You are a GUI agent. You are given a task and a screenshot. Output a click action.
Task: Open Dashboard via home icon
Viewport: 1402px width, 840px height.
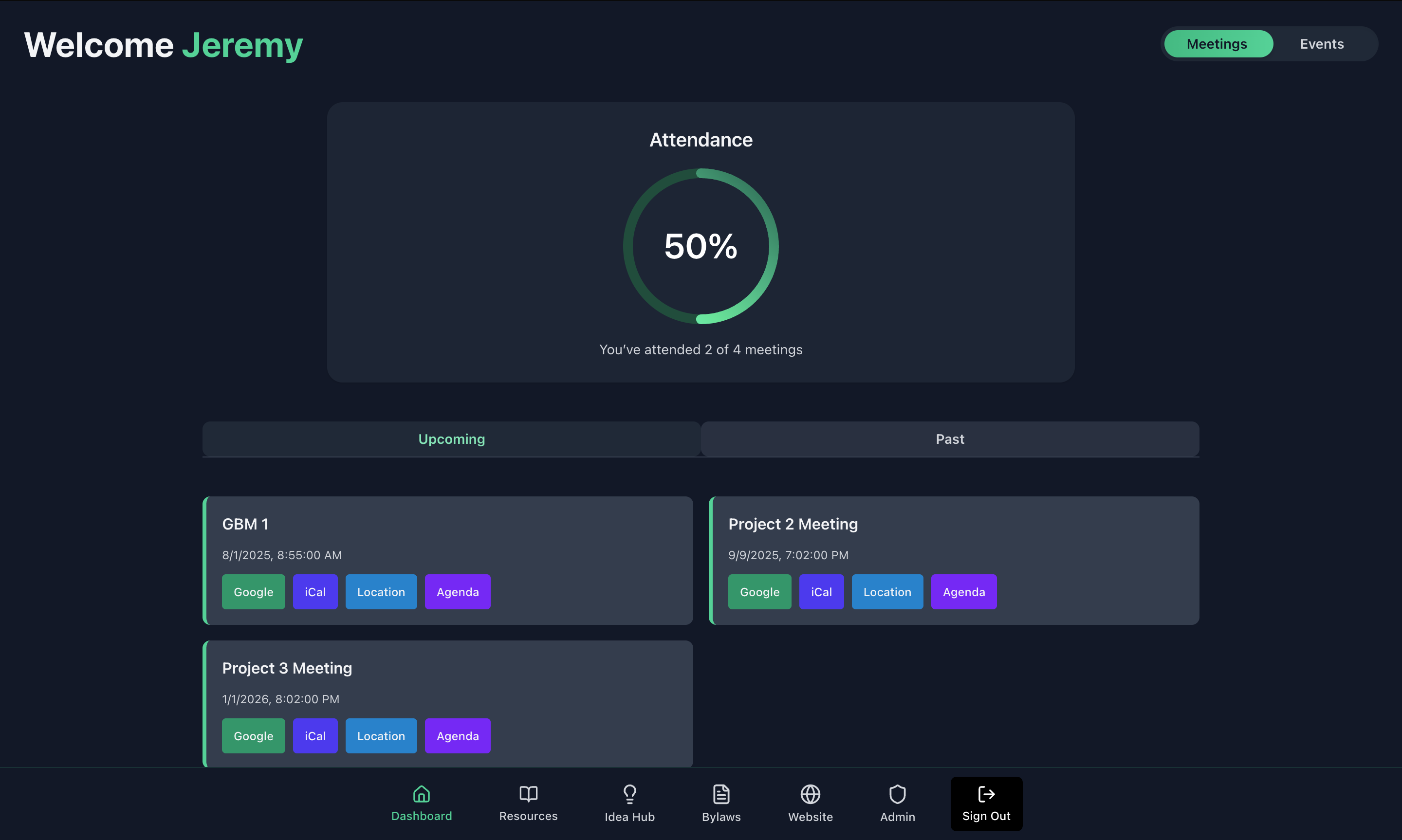click(421, 794)
